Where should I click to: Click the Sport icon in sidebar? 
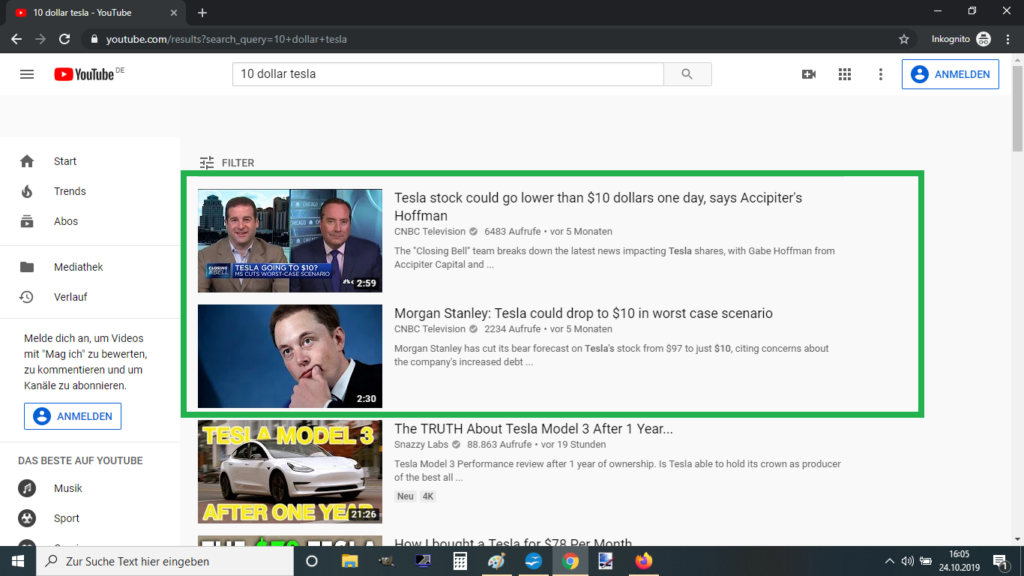(27, 519)
